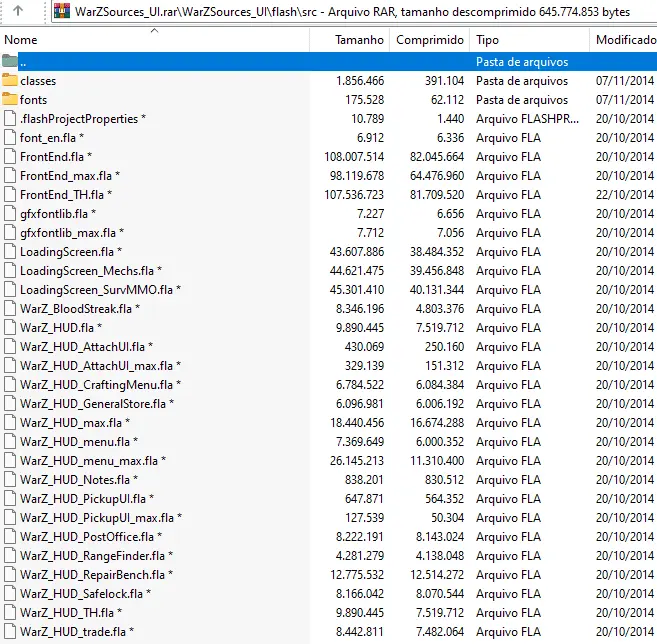Click compressed value 12.514.272 of WarZ_HUD_RepairBench.fla

pos(437,574)
